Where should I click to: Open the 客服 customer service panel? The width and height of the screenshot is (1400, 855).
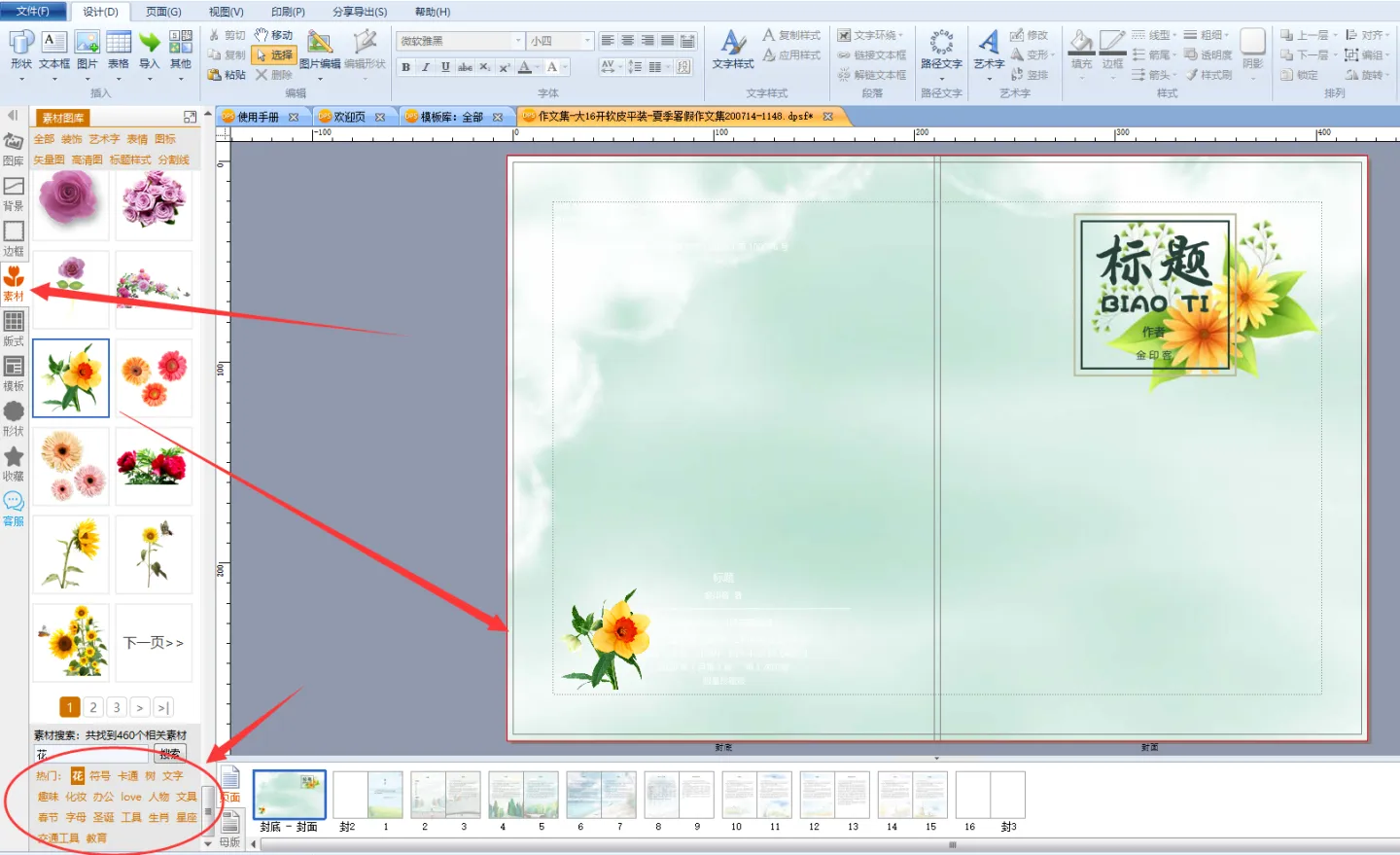click(x=14, y=509)
